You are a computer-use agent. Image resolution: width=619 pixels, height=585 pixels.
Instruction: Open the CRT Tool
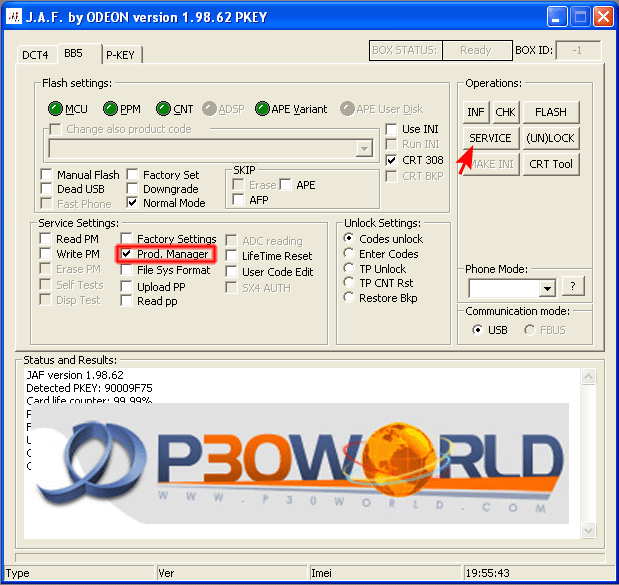tap(551, 164)
